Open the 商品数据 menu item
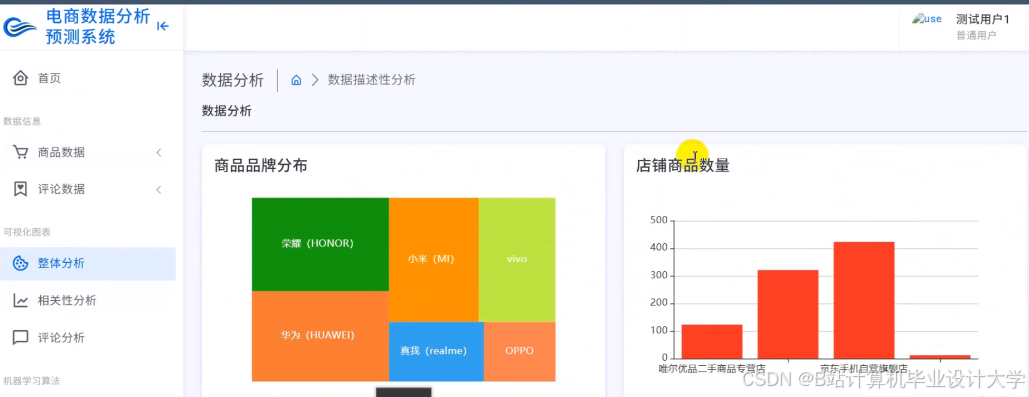 click(88, 152)
